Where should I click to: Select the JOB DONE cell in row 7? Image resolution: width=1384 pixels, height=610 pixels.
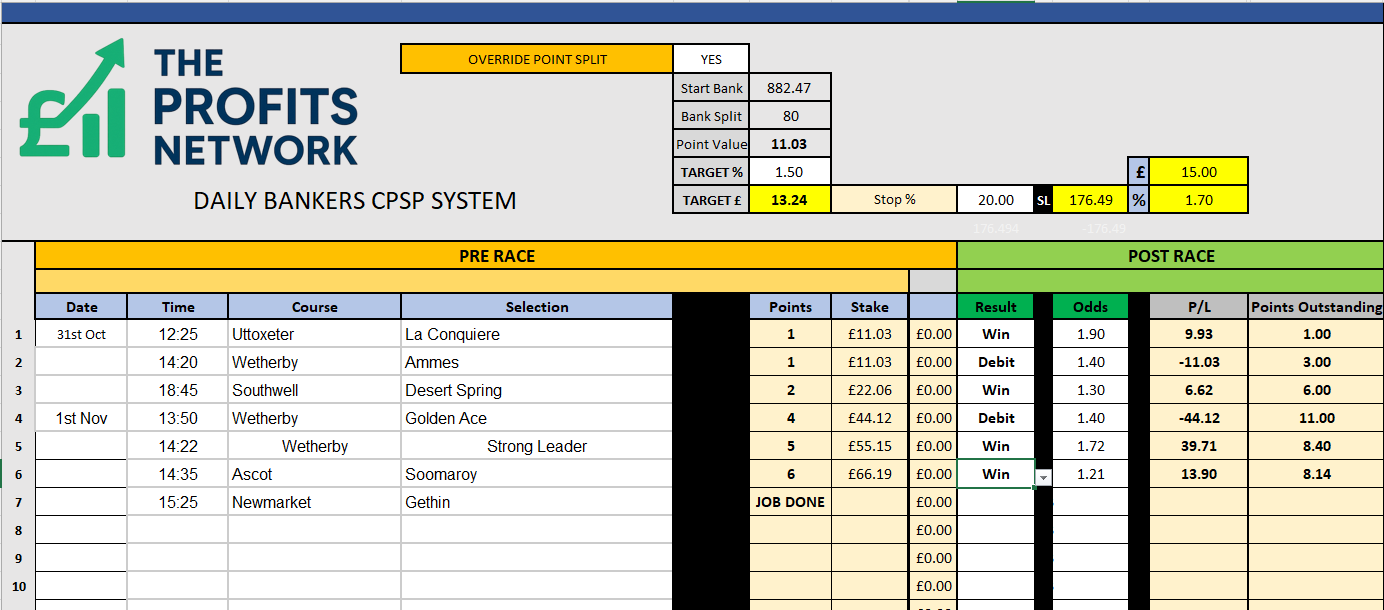pos(790,502)
